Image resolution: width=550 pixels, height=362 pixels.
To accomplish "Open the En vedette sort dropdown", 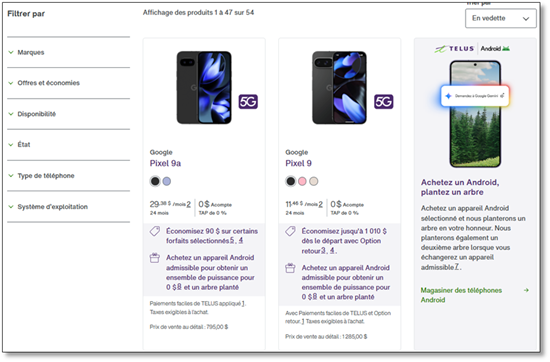I will click(x=501, y=18).
